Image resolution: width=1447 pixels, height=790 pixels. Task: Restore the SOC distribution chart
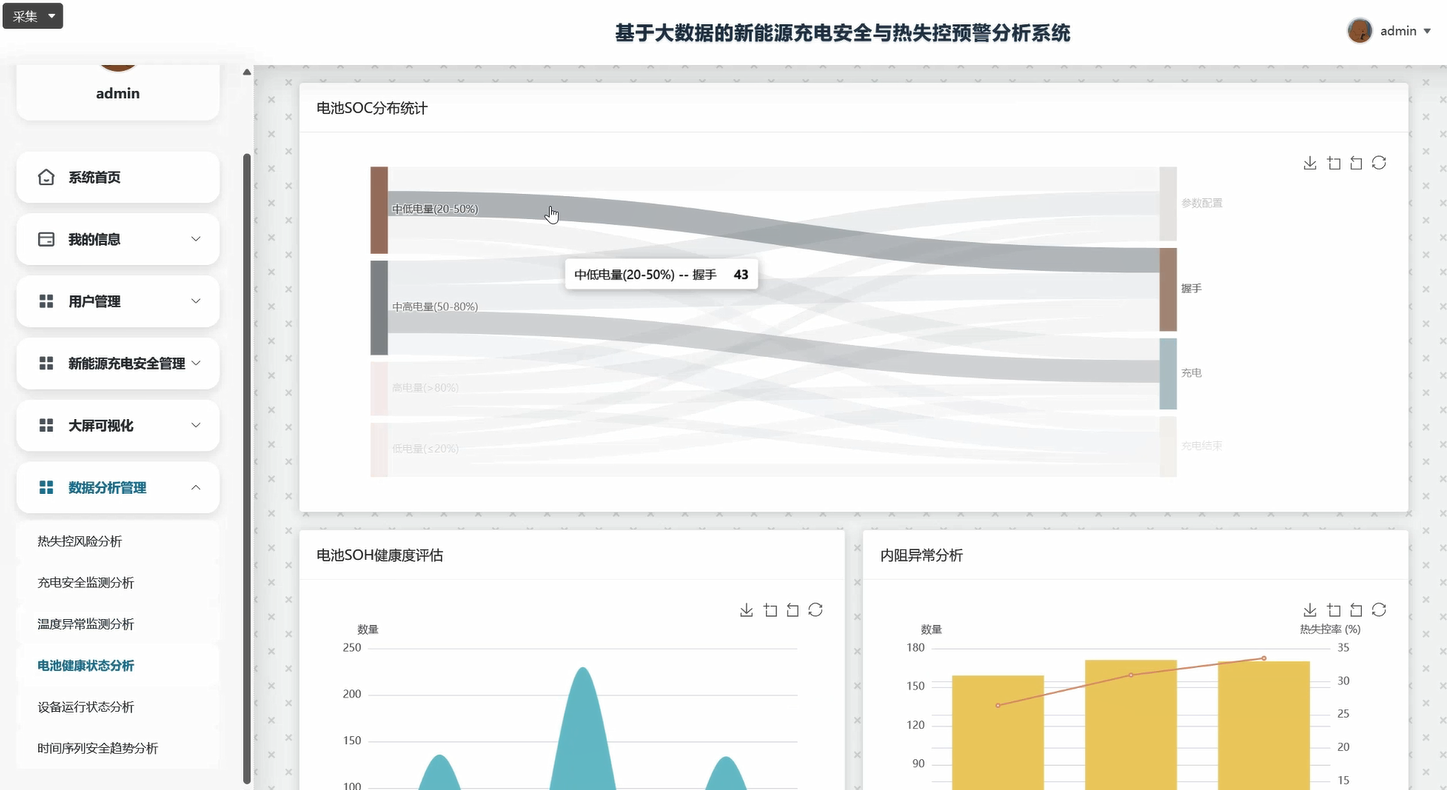pyautogui.click(x=1379, y=163)
